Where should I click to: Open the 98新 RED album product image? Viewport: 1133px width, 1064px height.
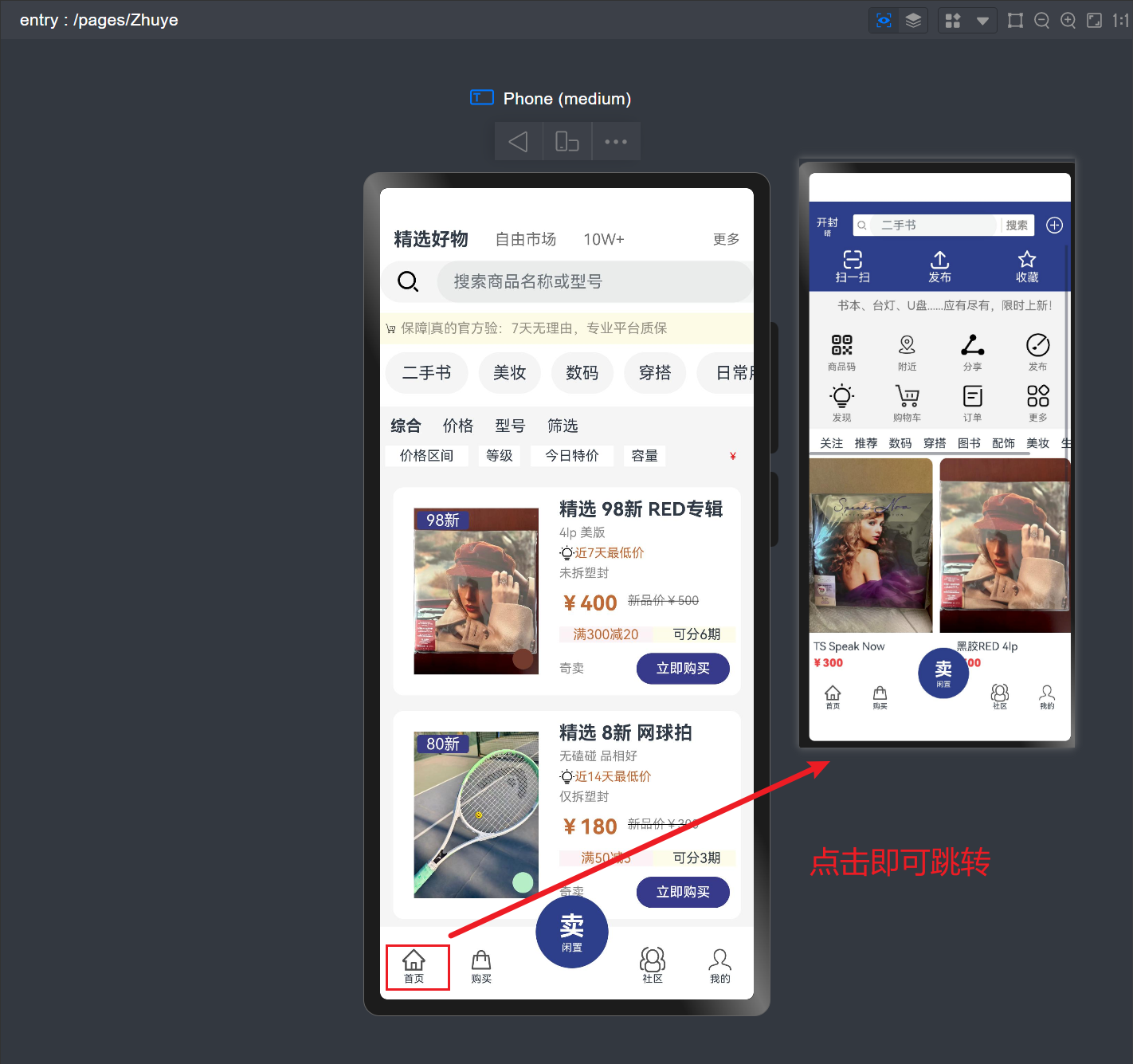click(x=476, y=591)
